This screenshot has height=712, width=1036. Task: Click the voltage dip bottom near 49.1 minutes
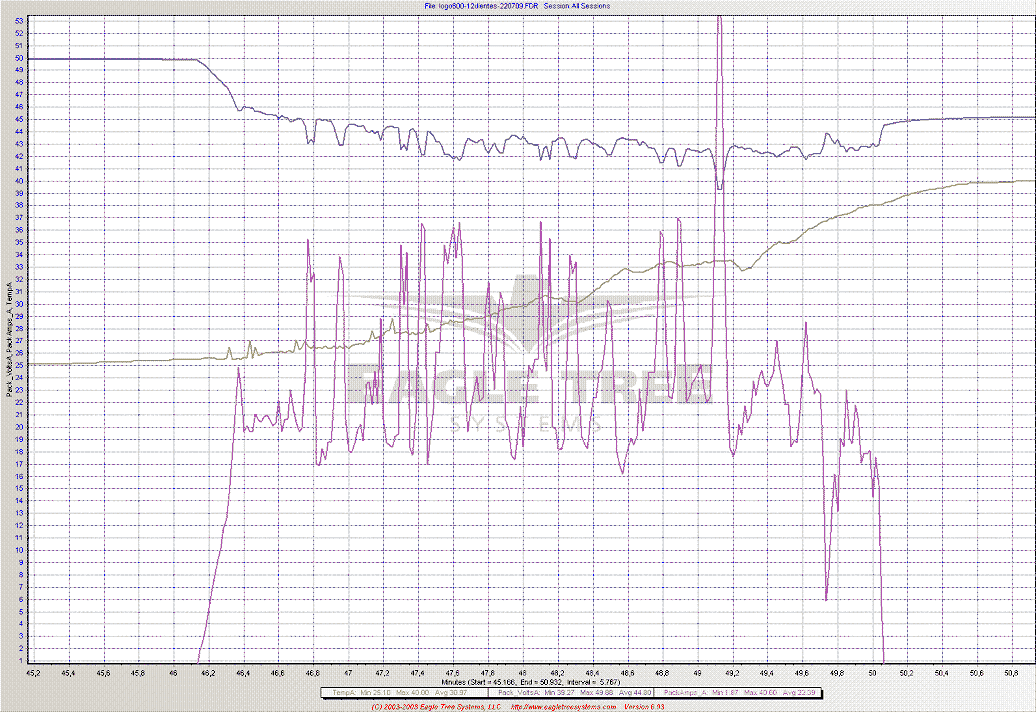[719, 188]
